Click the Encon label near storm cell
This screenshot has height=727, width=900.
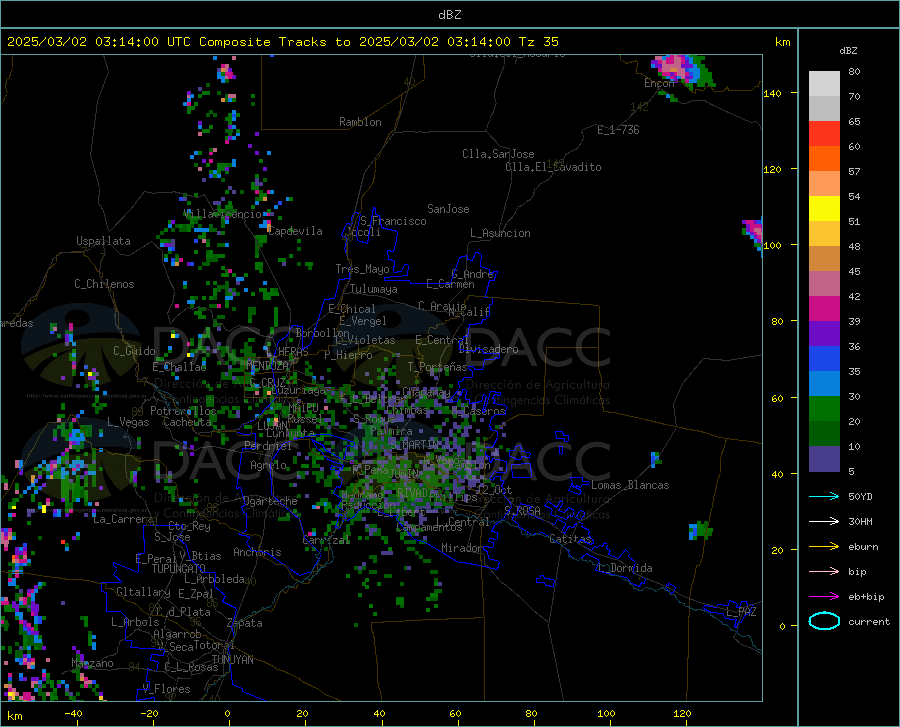click(x=659, y=83)
